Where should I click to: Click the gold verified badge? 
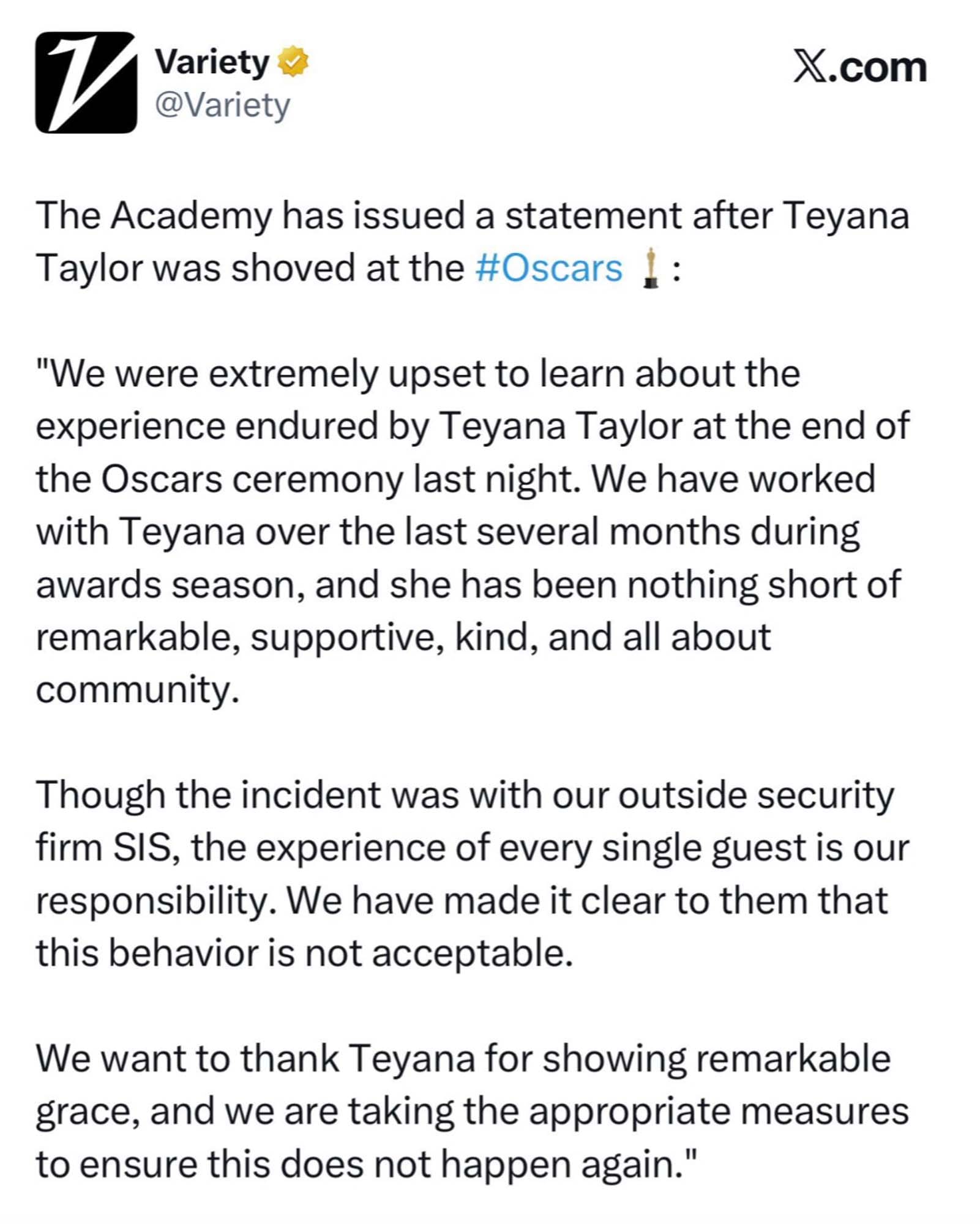pos(294,62)
